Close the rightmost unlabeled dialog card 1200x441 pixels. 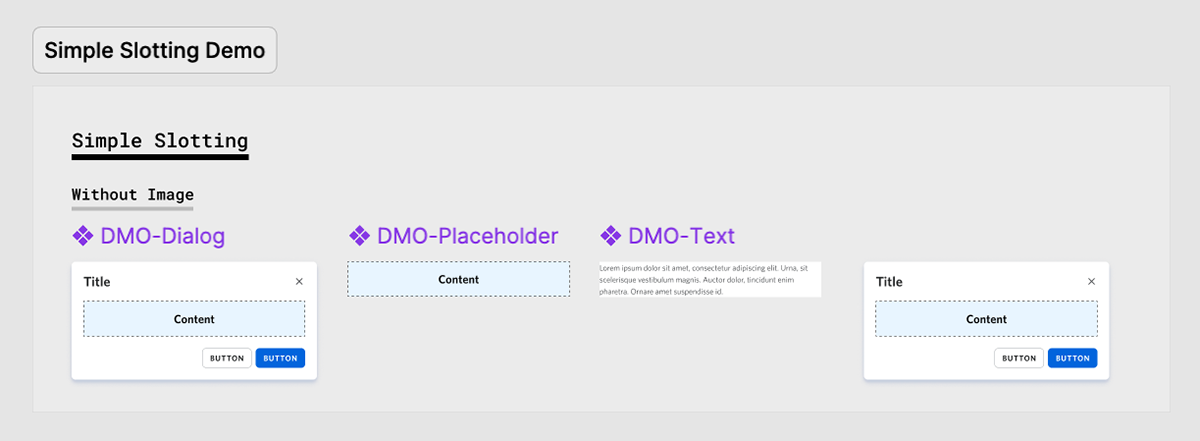pos(1091,282)
